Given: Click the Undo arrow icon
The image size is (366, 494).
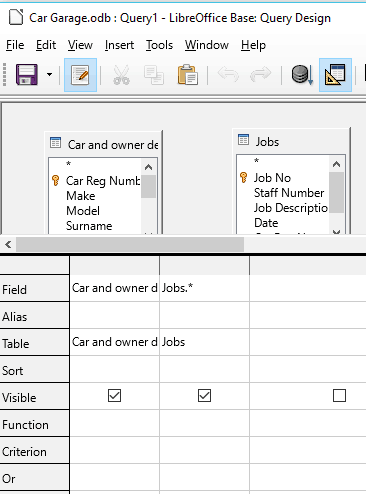Looking at the screenshot, I should click(x=228, y=74).
